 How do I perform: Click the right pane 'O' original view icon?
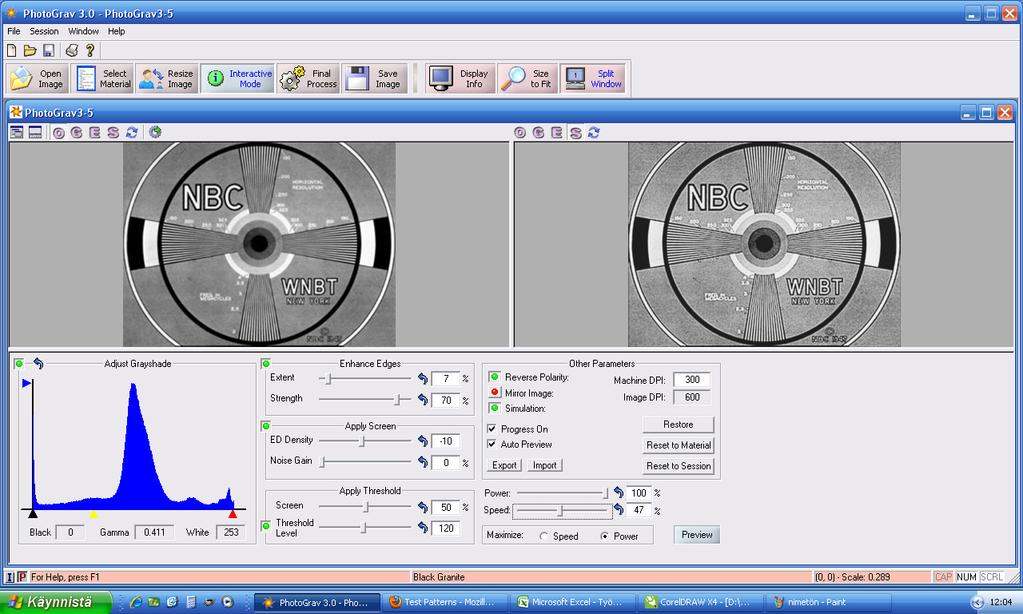[520, 132]
